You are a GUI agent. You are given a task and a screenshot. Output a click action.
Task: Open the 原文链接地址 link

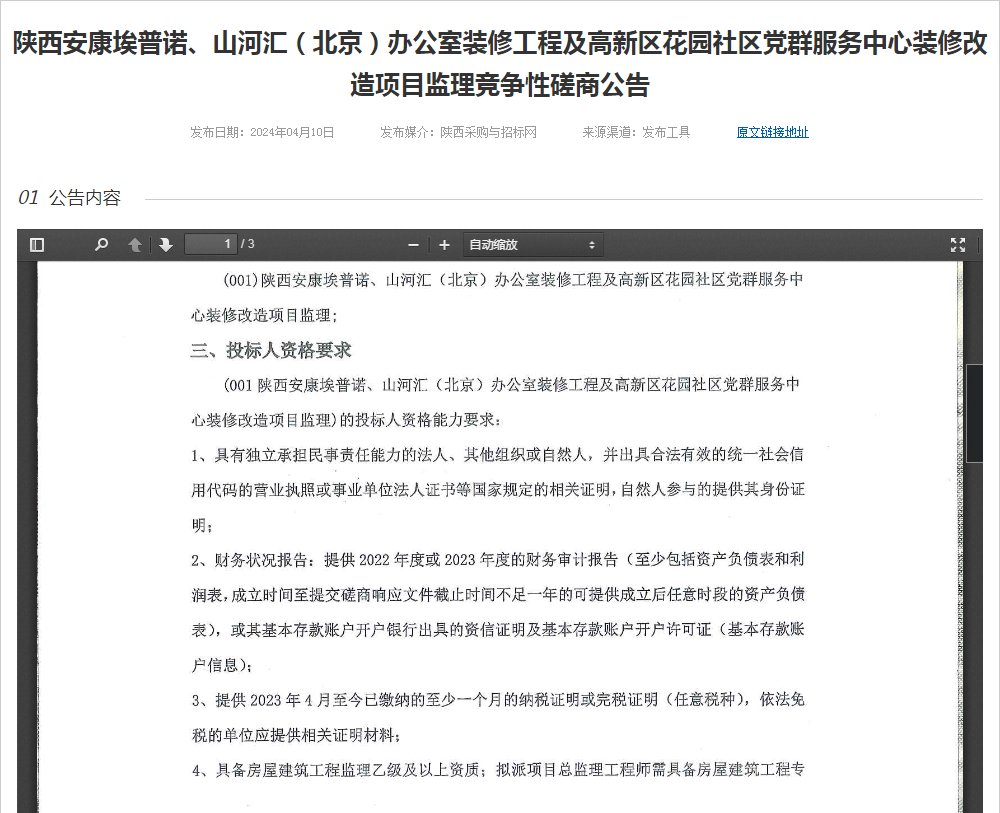[x=772, y=132]
